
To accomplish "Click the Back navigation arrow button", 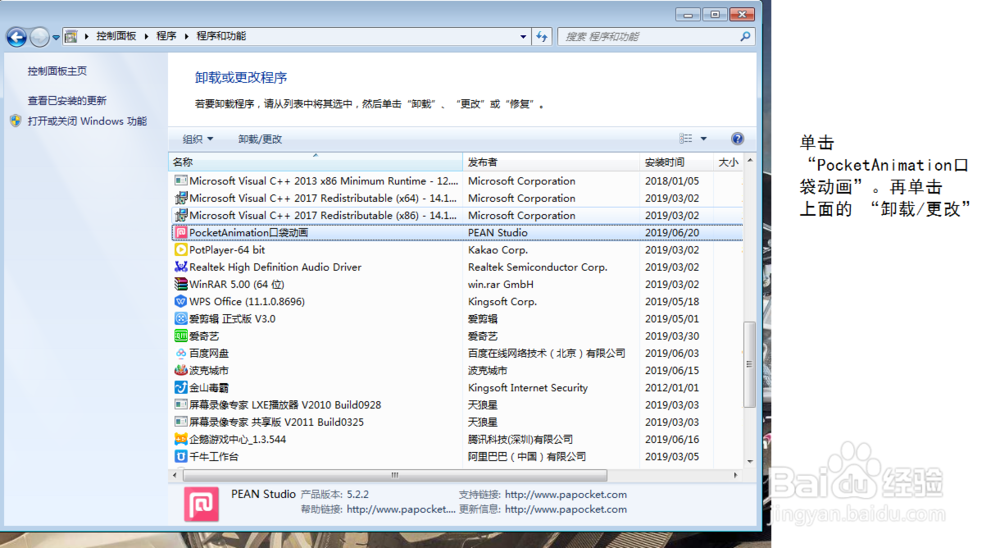I will (x=17, y=38).
